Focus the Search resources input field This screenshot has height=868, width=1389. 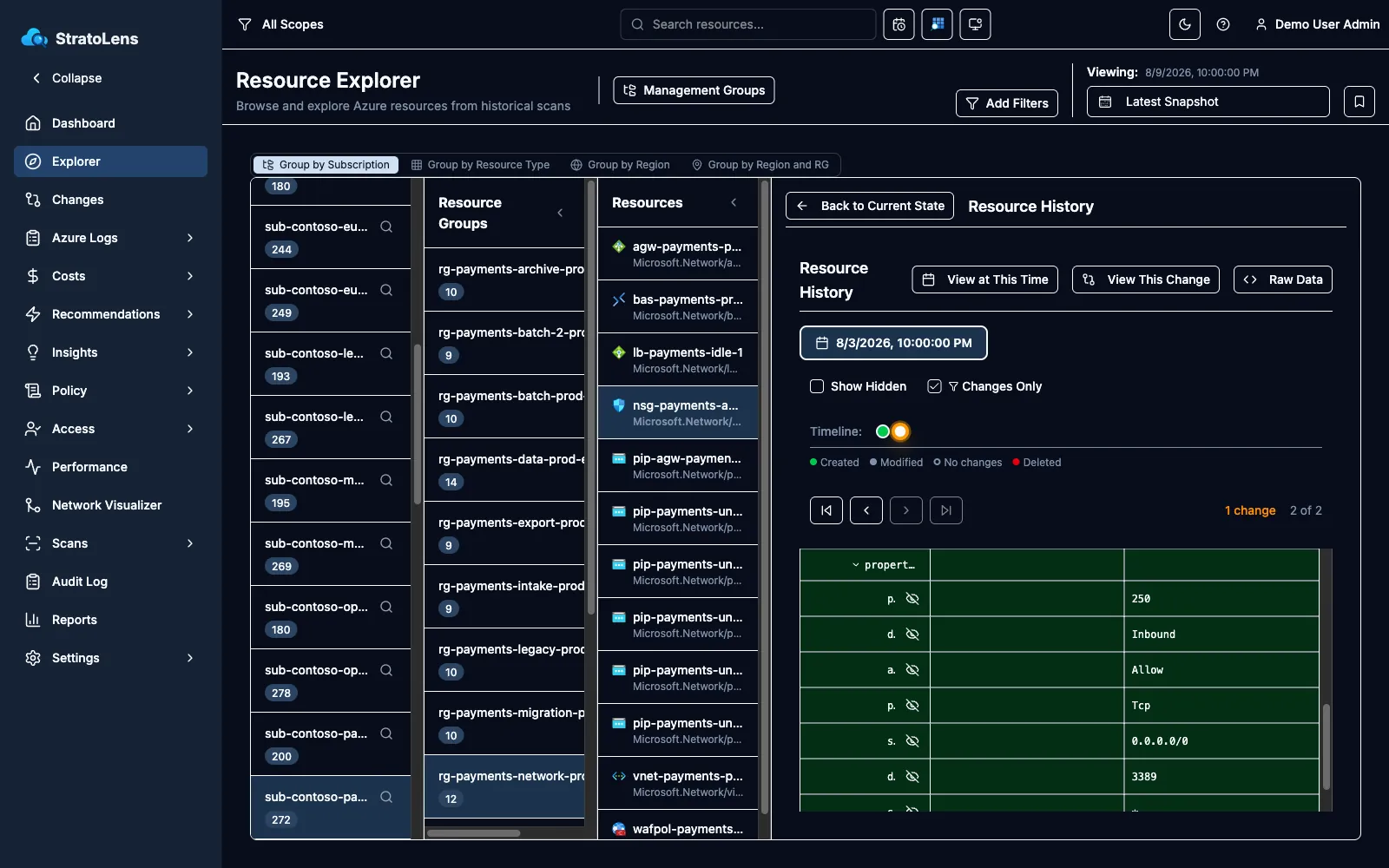coord(748,24)
